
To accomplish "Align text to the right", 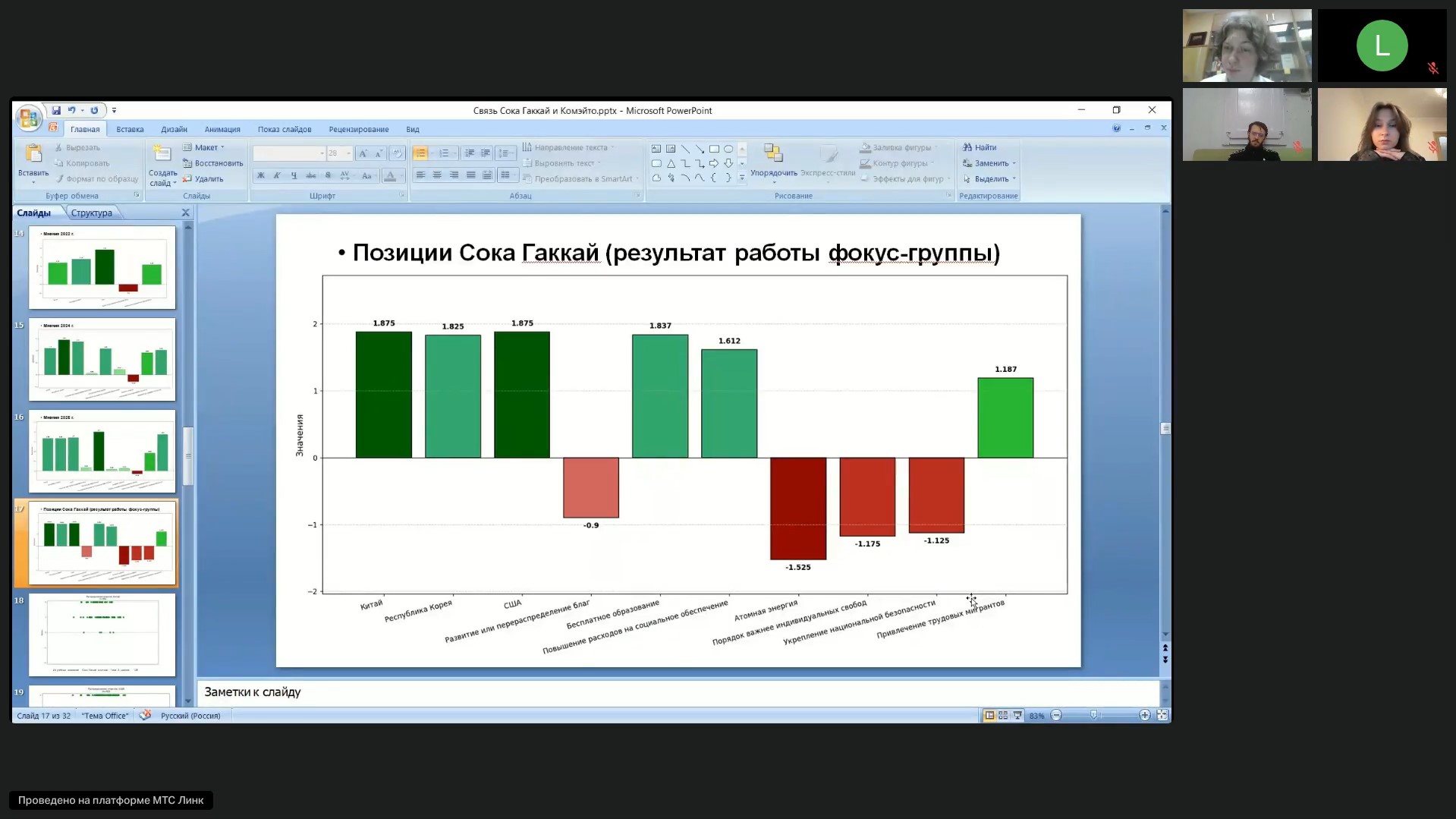I will [x=454, y=175].
